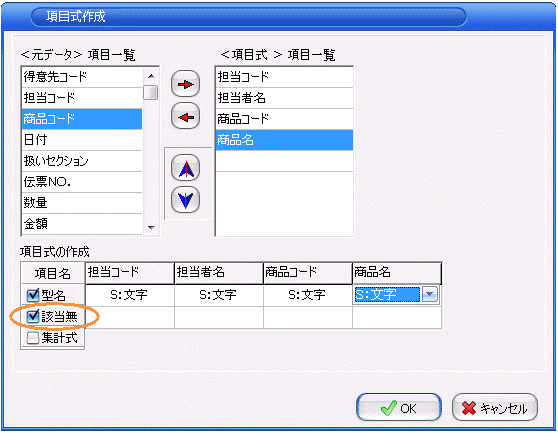Click the OK button with green checkmark
Viewport: 558px width, 433px height.
click(399, 408)
